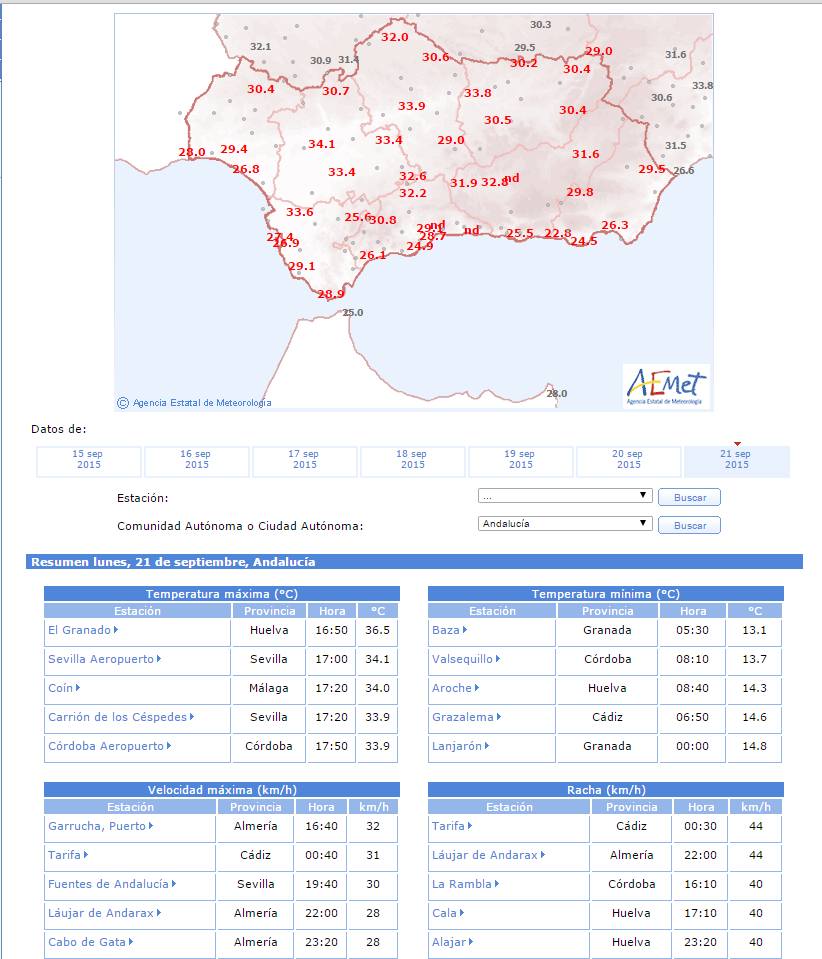Choose the 20 sep 2015 date tab
This screenshot has height=959, width=822.
628,460
